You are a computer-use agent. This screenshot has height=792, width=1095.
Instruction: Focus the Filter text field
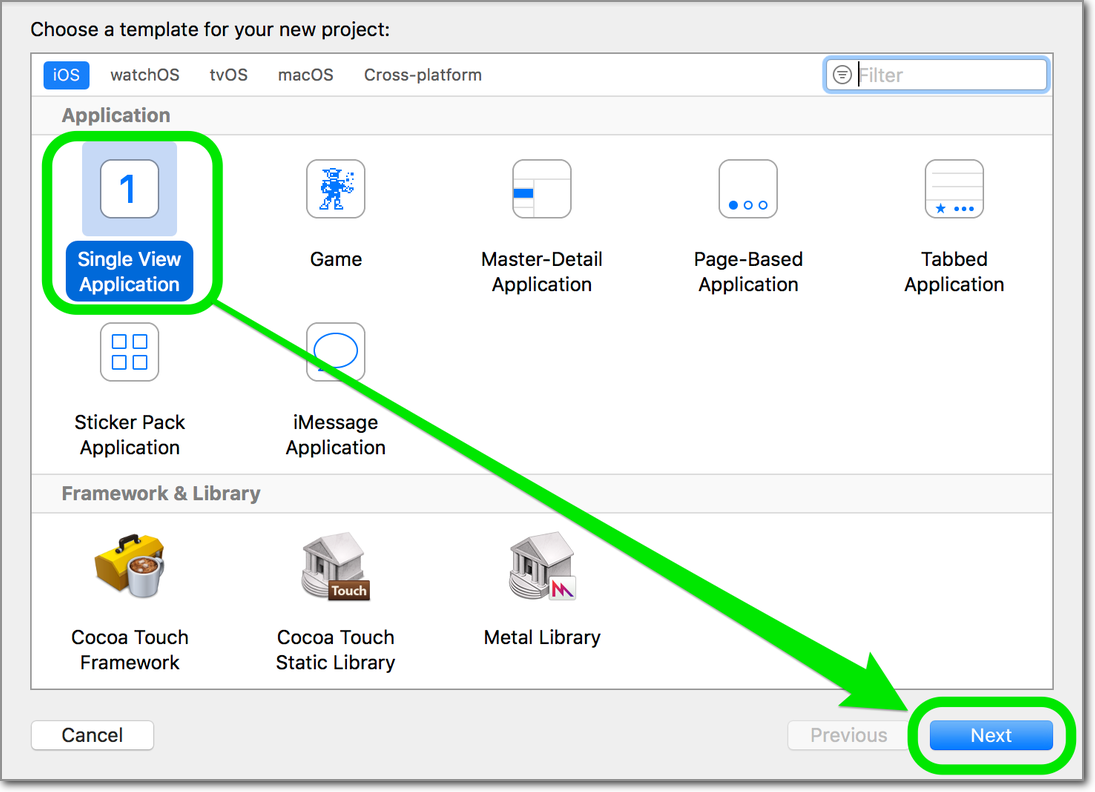pyautogui.click(x=936, y=75)
